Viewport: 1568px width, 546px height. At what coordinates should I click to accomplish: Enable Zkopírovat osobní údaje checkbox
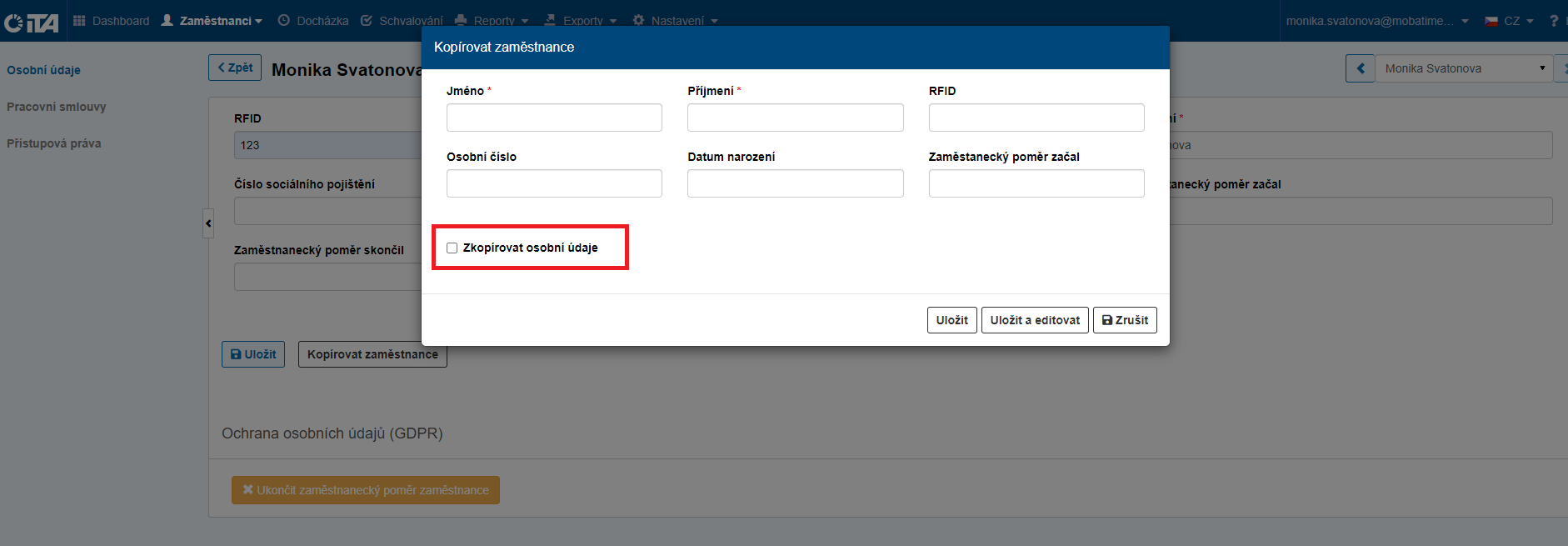click(452, 248)
